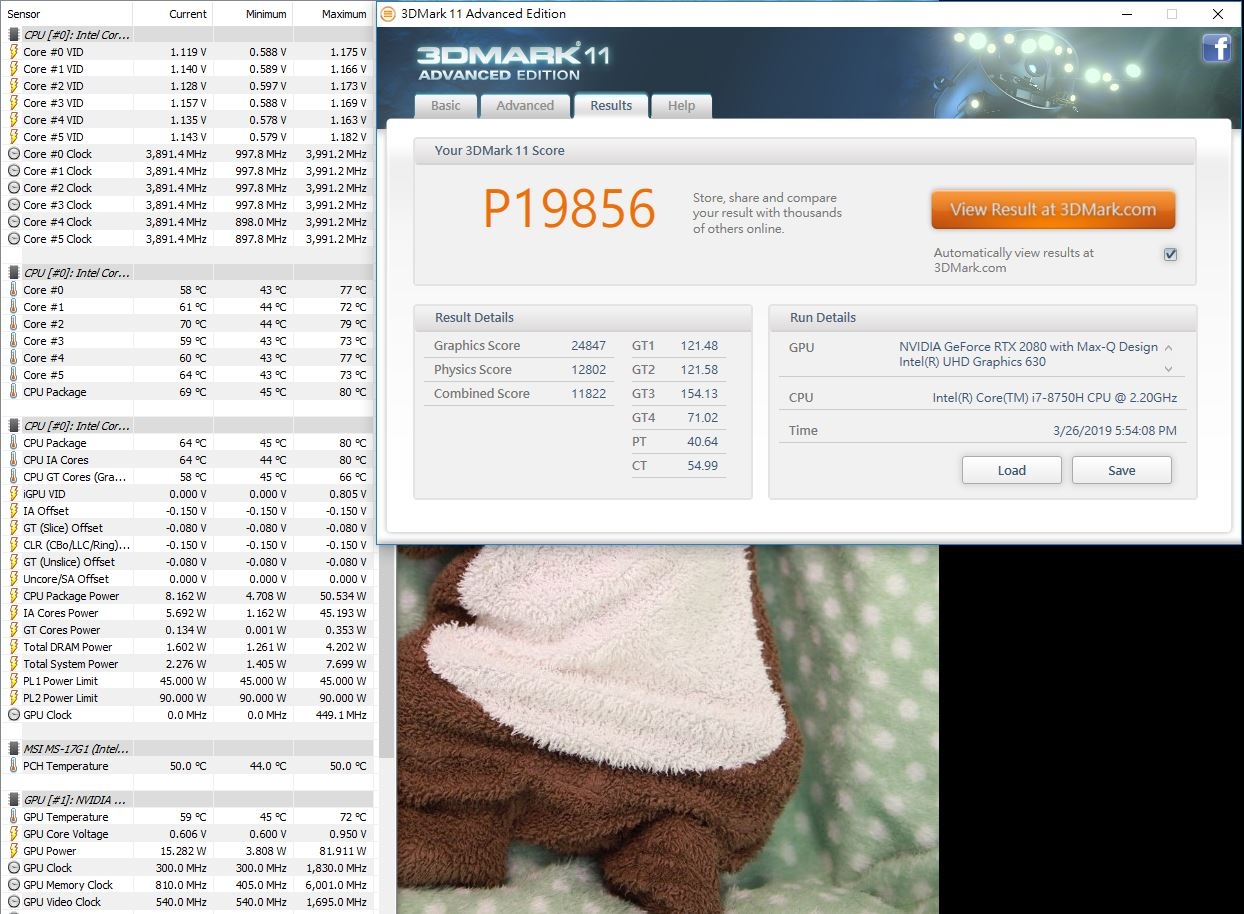The width and height of the screenshot is (1244, 914).
Task: Sort by the Current column header
Action: [x=173, y=14]
